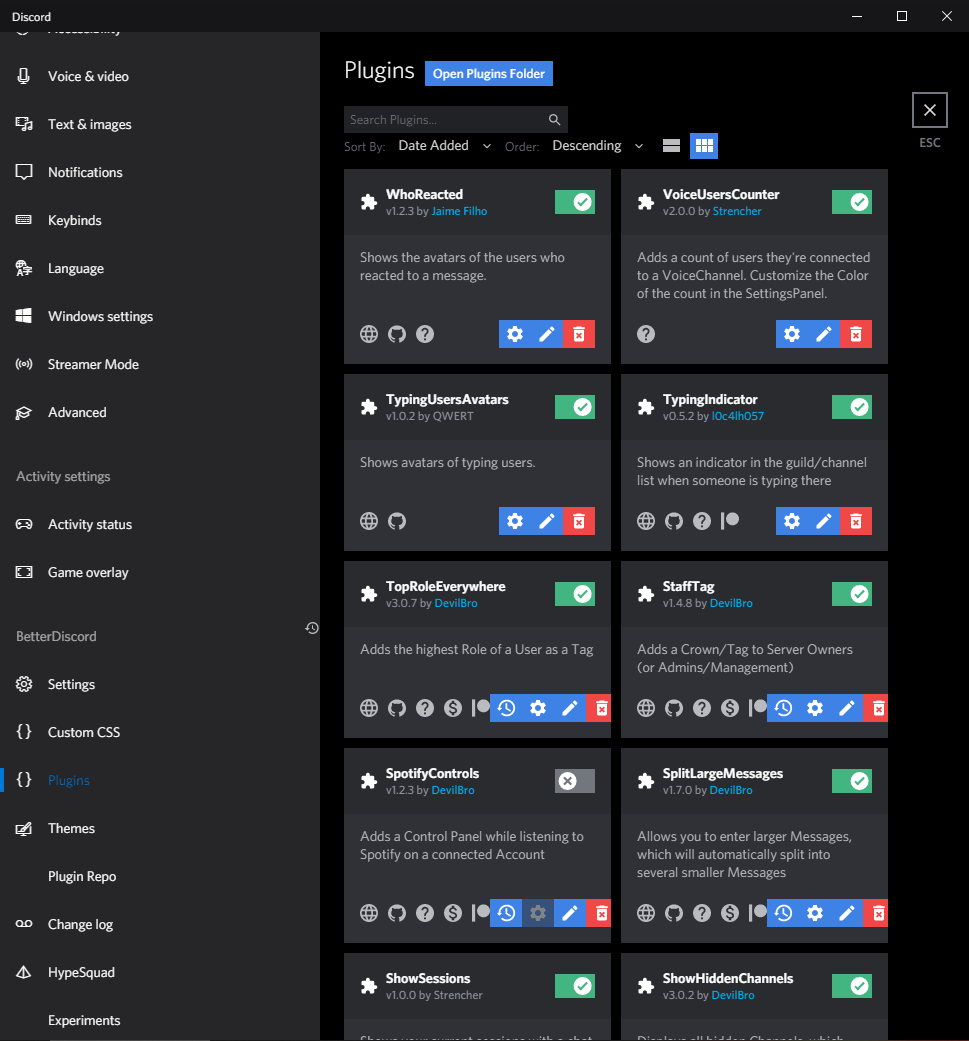This screenshot has width=969, height=1041.
Task: Switch to list view layout
Action: (x=671, y=146)
